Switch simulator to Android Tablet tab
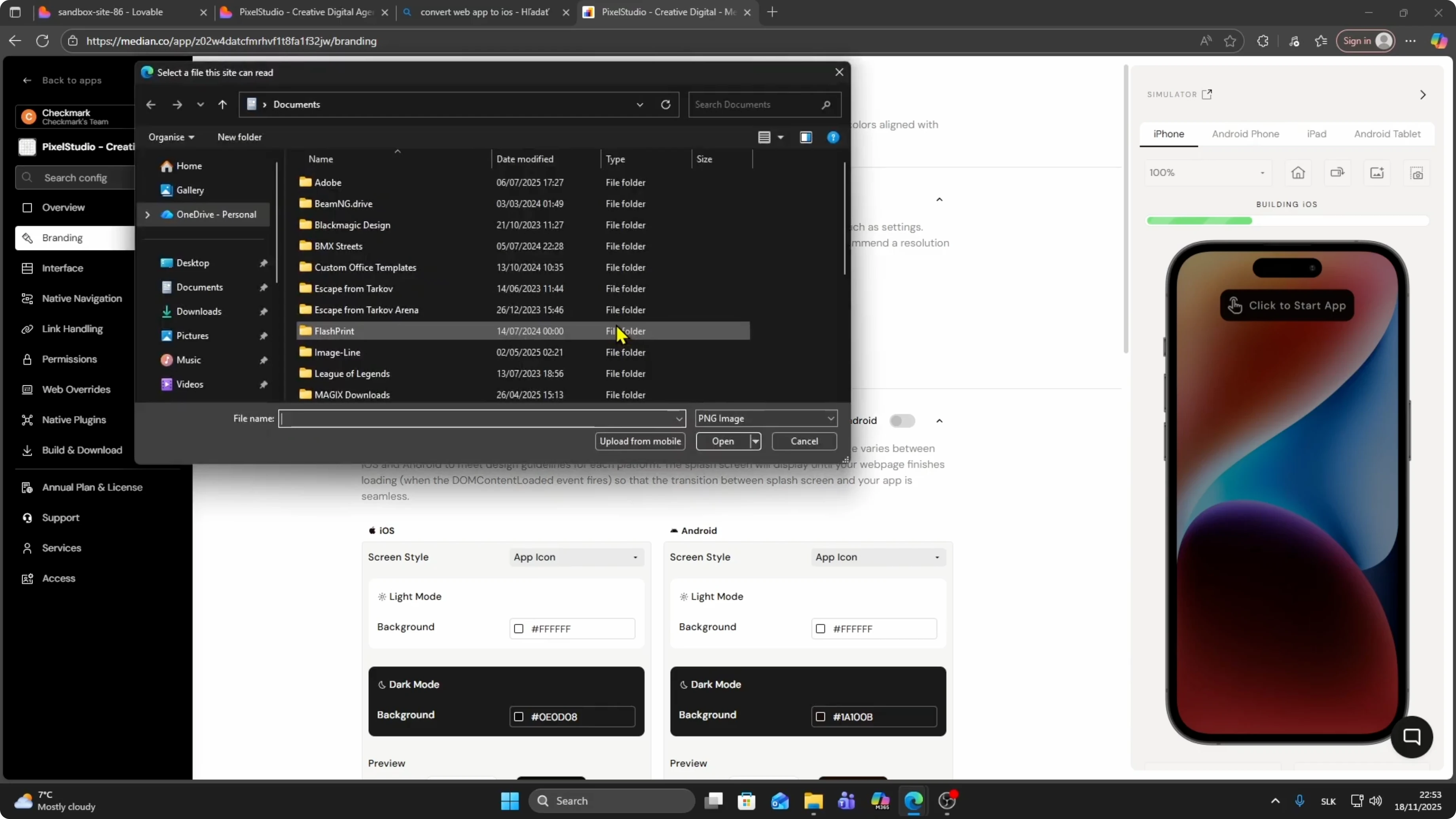This screenshot has width=1456, height=819. (x=1387, y=134)
